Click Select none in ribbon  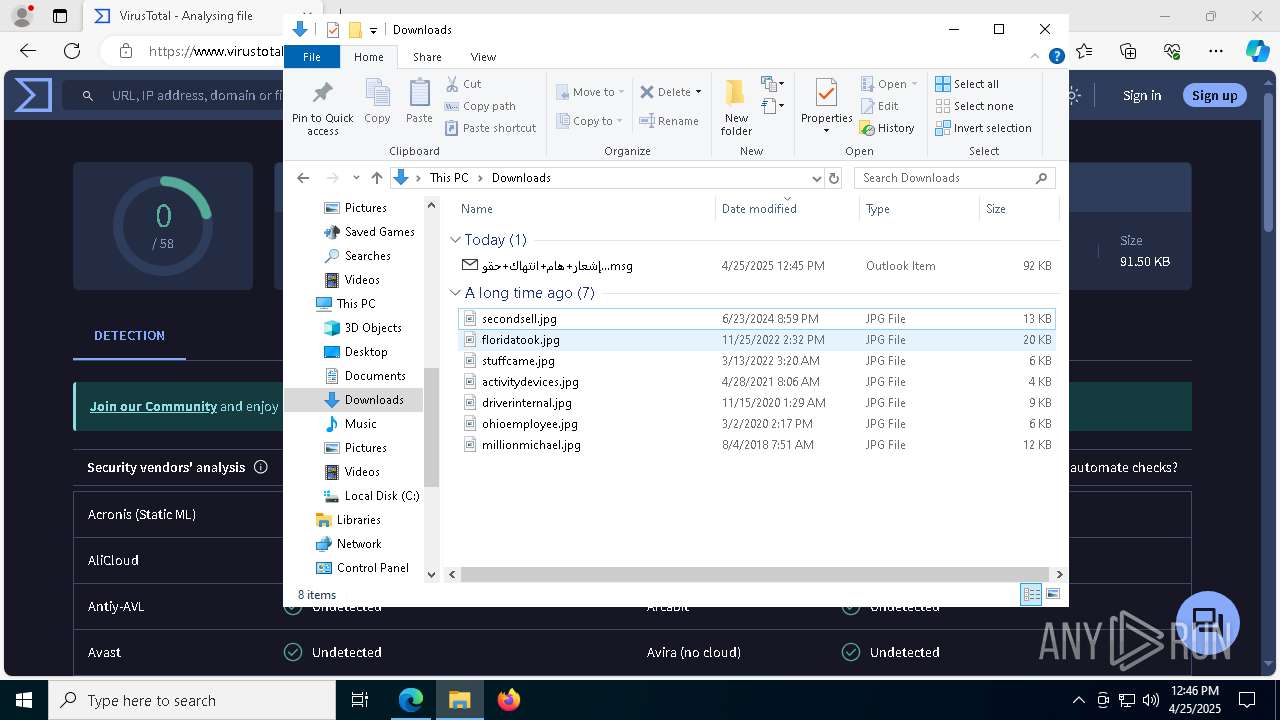click(x=974, y=106)
